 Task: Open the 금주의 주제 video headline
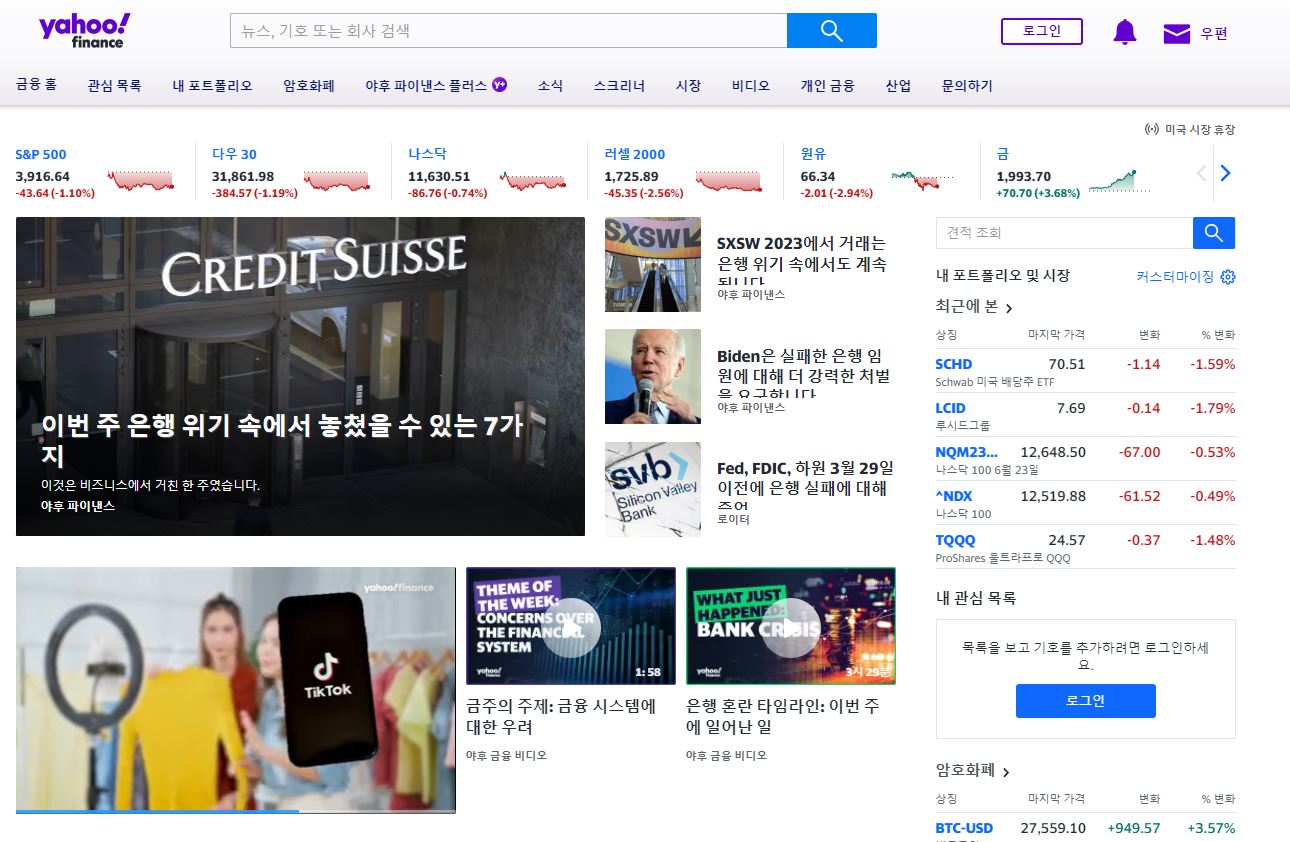(561, 717)
